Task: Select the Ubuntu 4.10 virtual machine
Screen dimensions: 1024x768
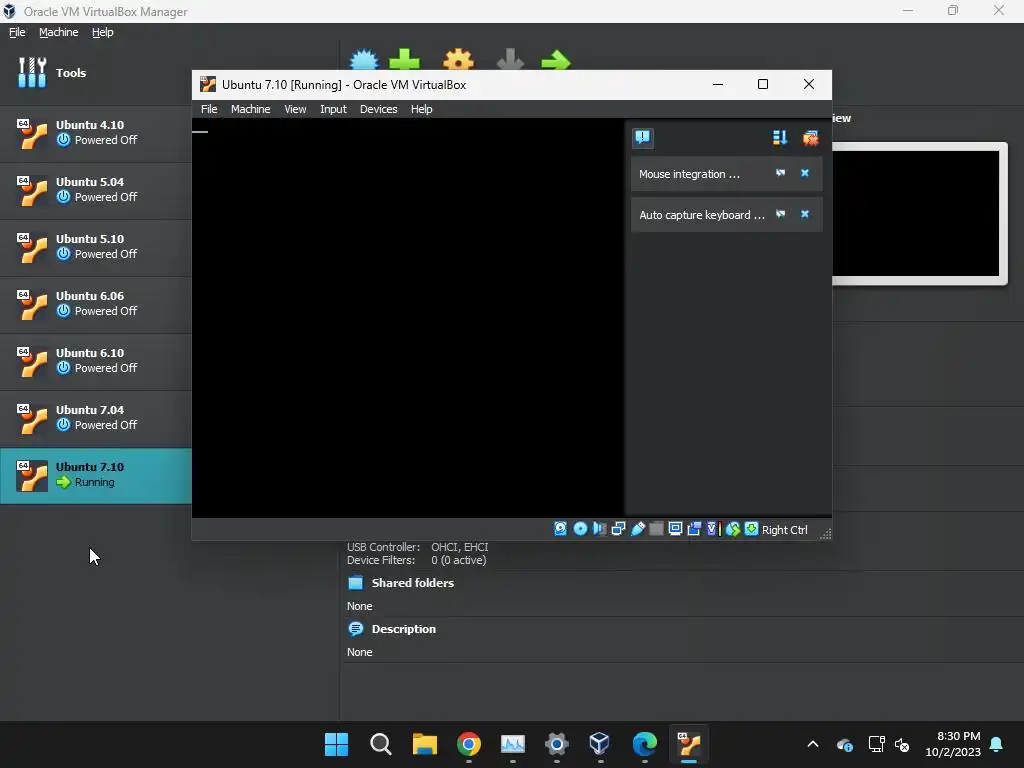Action: [96, 133]
